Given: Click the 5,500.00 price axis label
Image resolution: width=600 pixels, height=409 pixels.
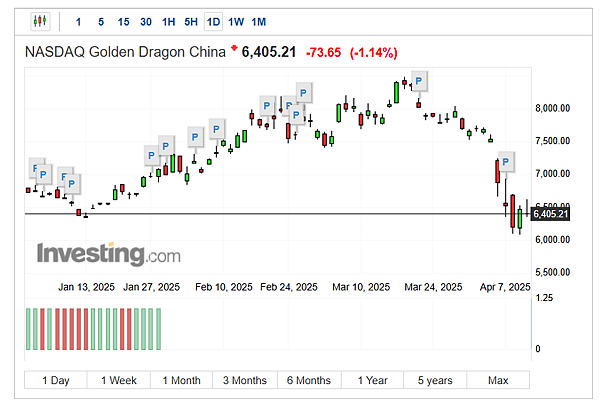Looking at the screenshot, I should coord(553,272).
